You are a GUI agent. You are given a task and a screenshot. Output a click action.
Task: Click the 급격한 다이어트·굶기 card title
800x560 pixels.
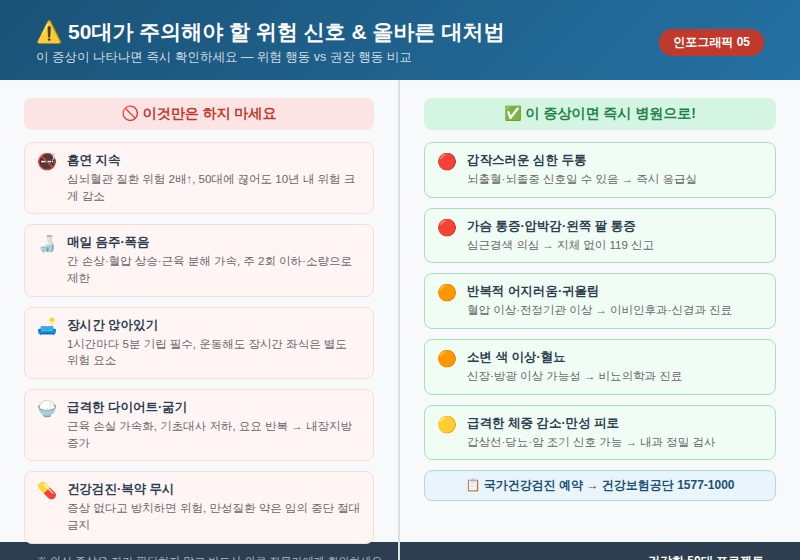127,407
